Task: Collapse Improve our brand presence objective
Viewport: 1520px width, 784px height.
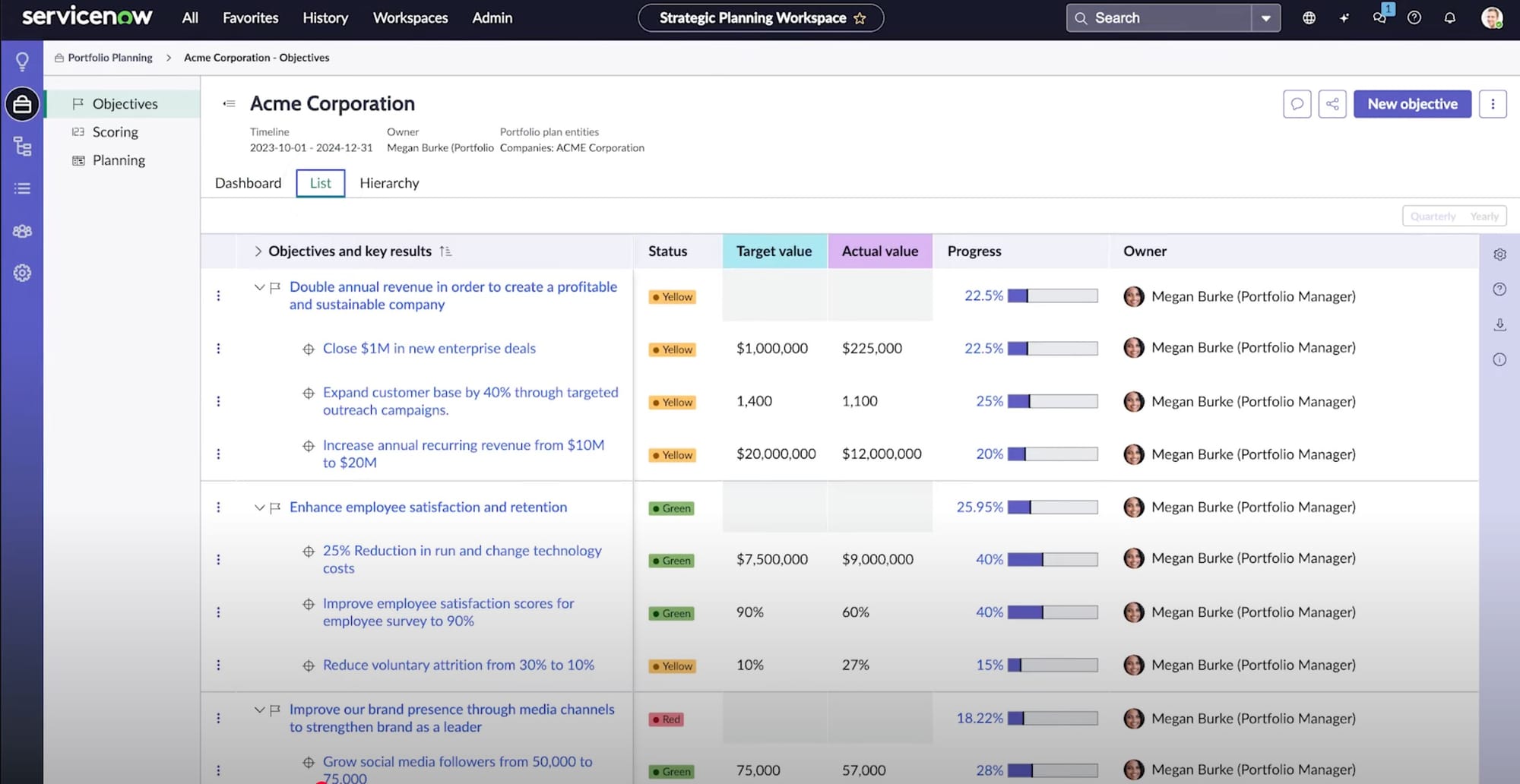Action: 259,710
